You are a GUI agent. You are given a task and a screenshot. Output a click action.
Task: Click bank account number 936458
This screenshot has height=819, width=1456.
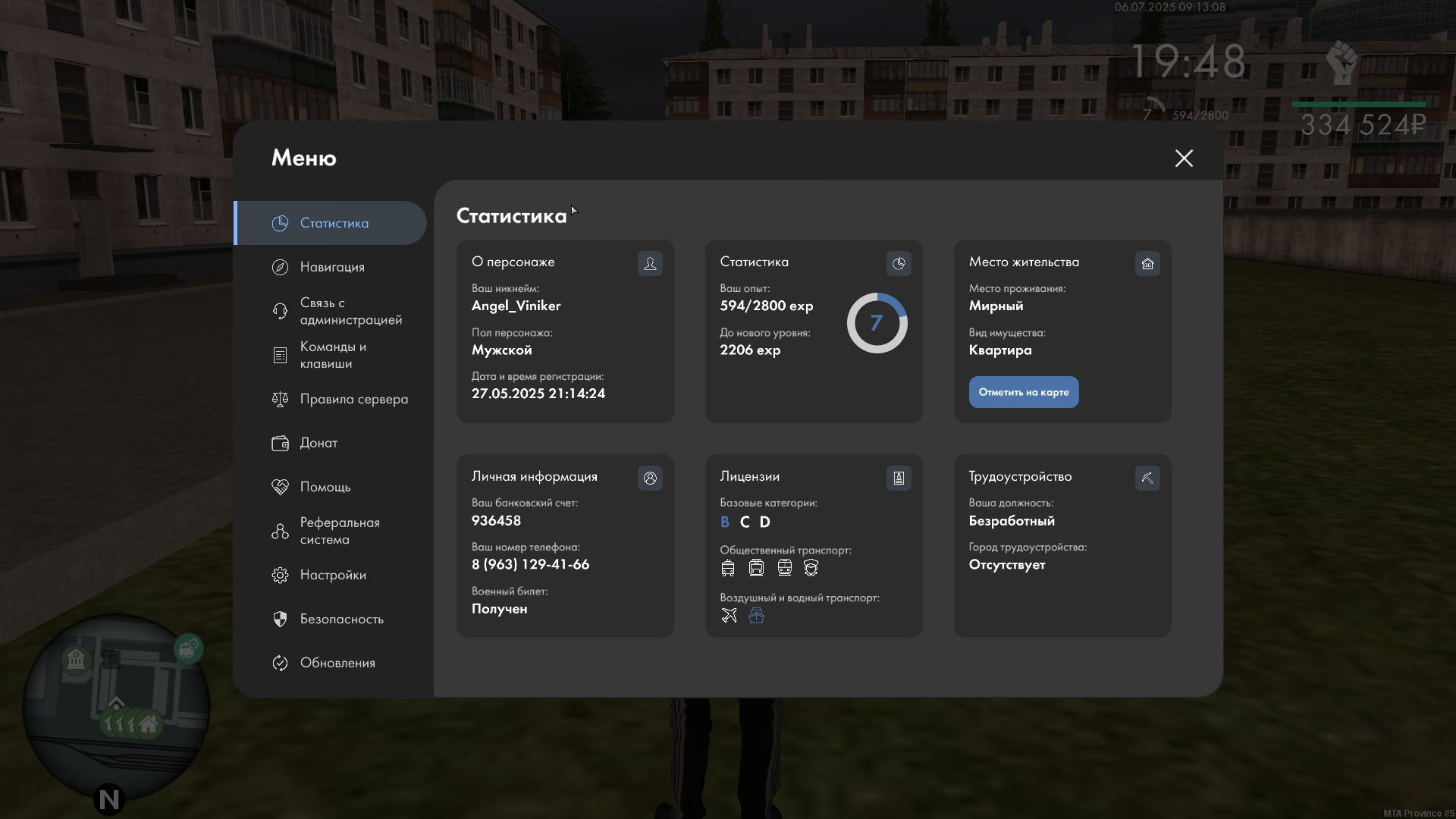pos(496,521)
